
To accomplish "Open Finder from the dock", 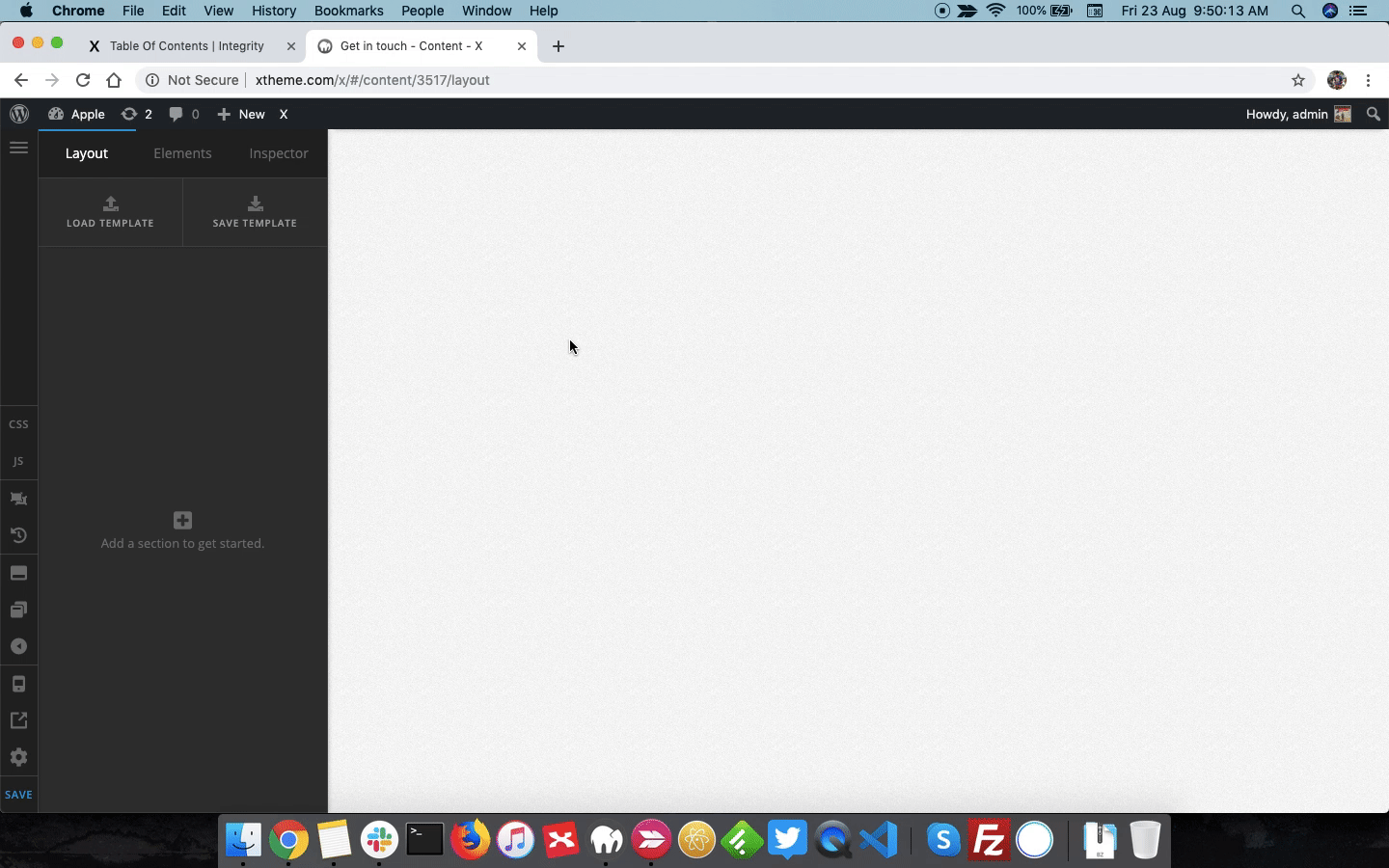I will point(243,840).
